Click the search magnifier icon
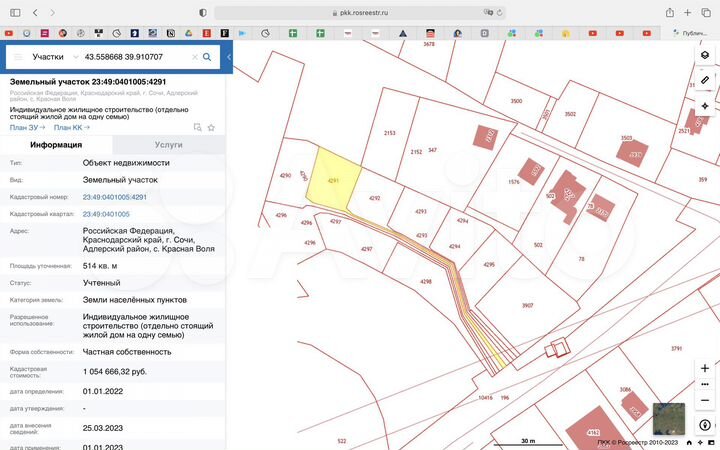This screenshot has width=720, height=450. click(x=207, y=57)
